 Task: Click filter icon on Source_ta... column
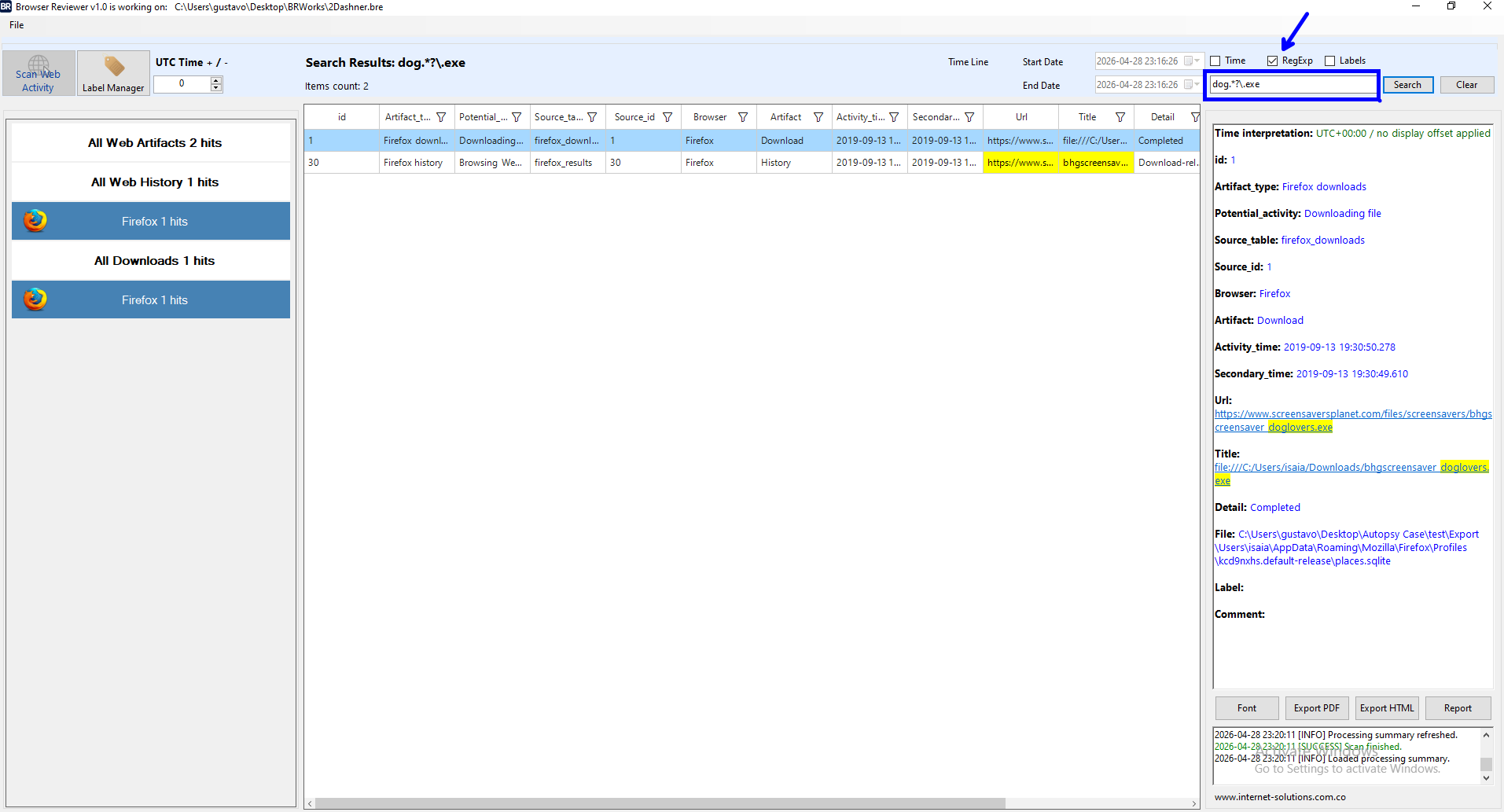coord(592,117)
